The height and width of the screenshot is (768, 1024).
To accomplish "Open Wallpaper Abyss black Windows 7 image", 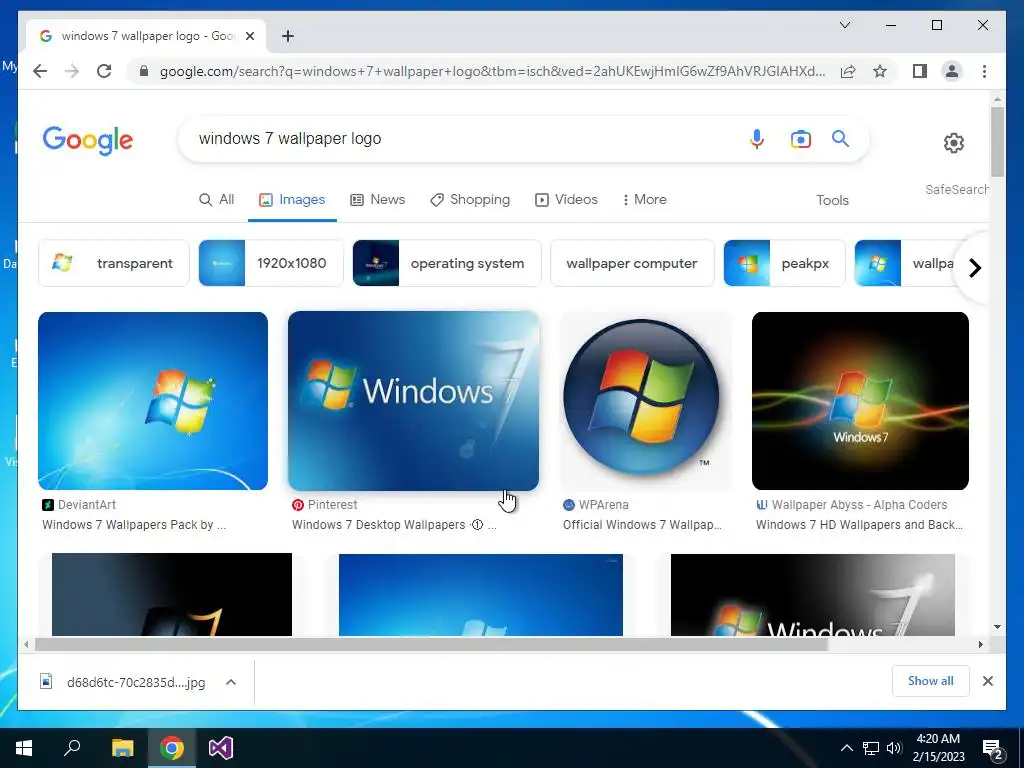I will (x=860, y=401).
